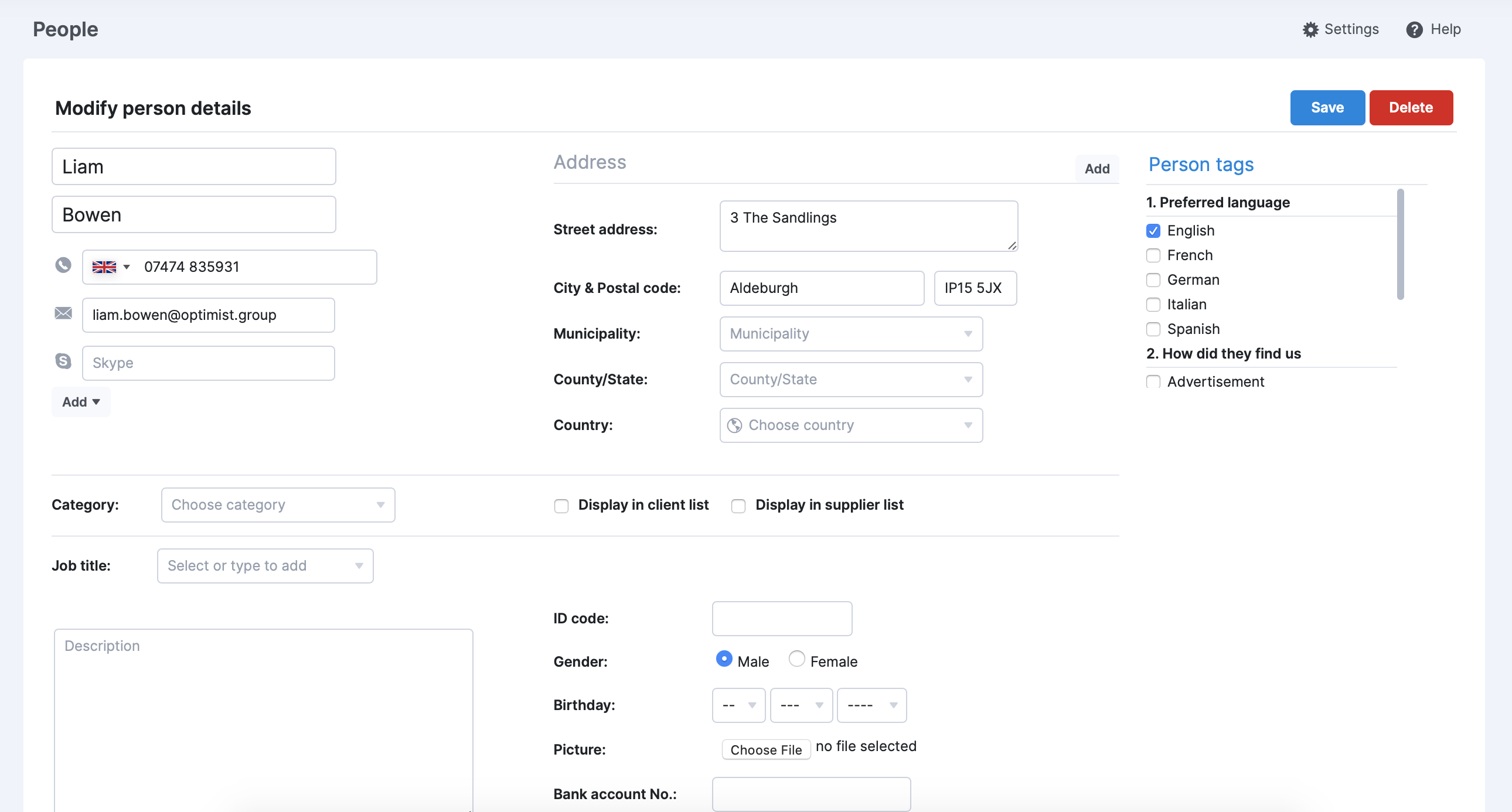The width and height of the screenshot is (1512, 812).
Task: Click the Street address text area
Action: point(869,227)
